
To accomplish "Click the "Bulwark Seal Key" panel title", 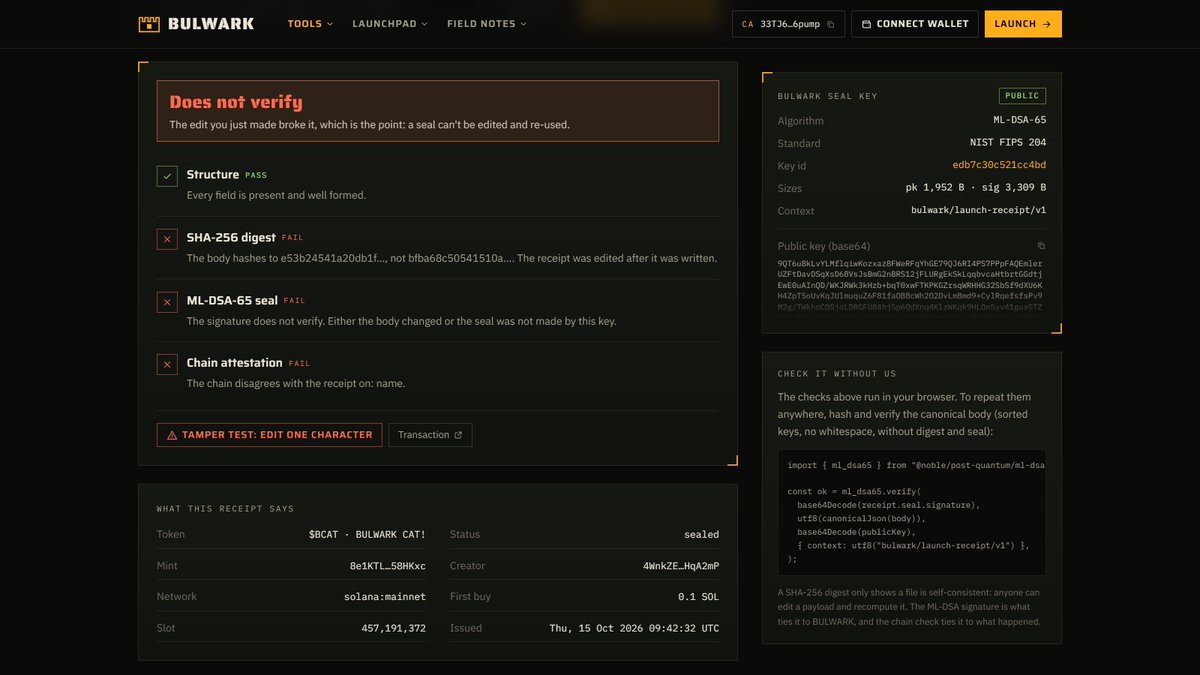I will [x=828, y=96].
